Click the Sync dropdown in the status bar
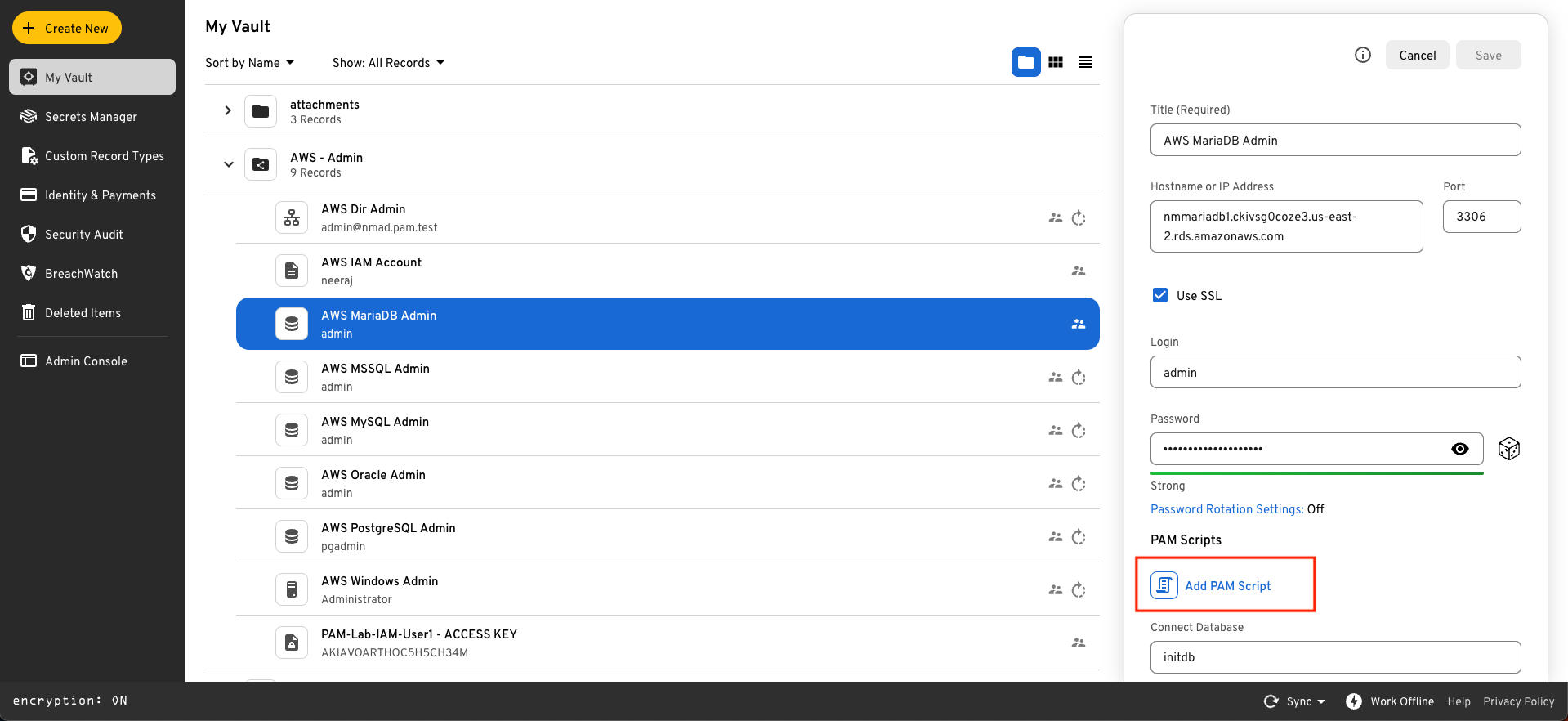Image resolution: width=1568 pixels, height=721 pixels. coord(1296,701)
